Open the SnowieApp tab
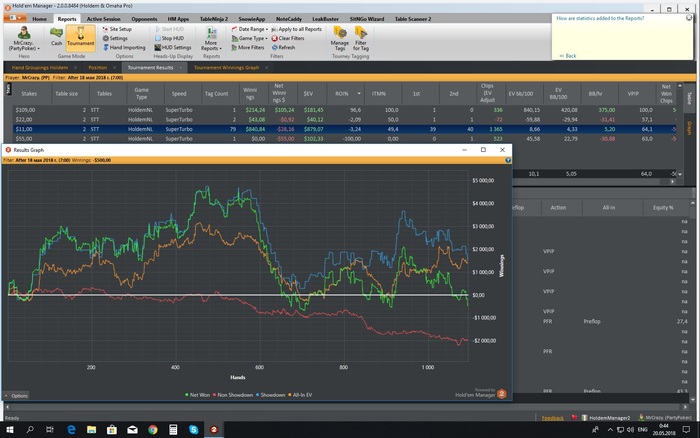 tap(252, 19)
